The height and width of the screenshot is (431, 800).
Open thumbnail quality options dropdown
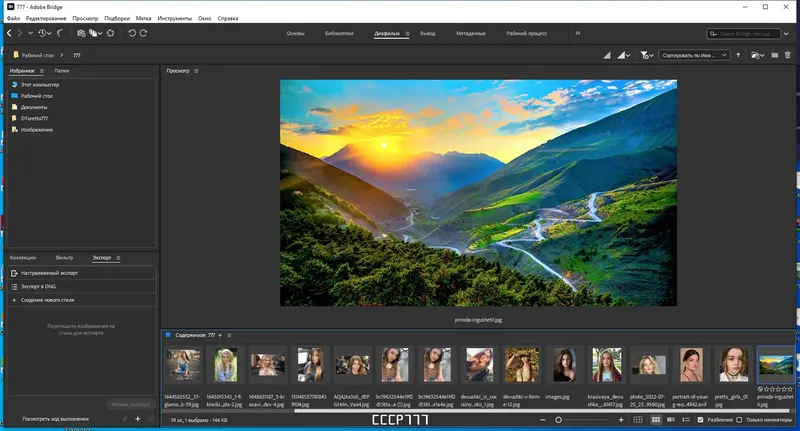(x=624, y=55)
